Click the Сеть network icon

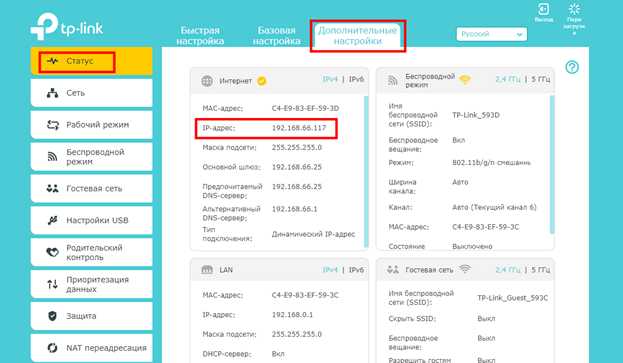[52, 93]
